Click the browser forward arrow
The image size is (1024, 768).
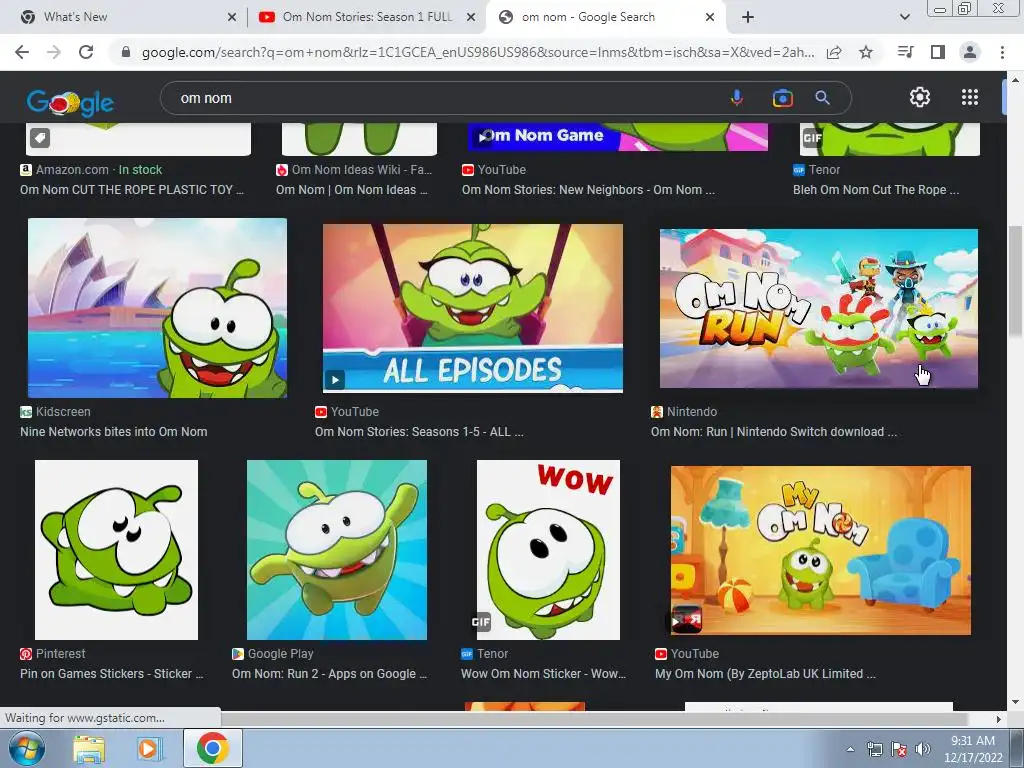pos(54,52)
